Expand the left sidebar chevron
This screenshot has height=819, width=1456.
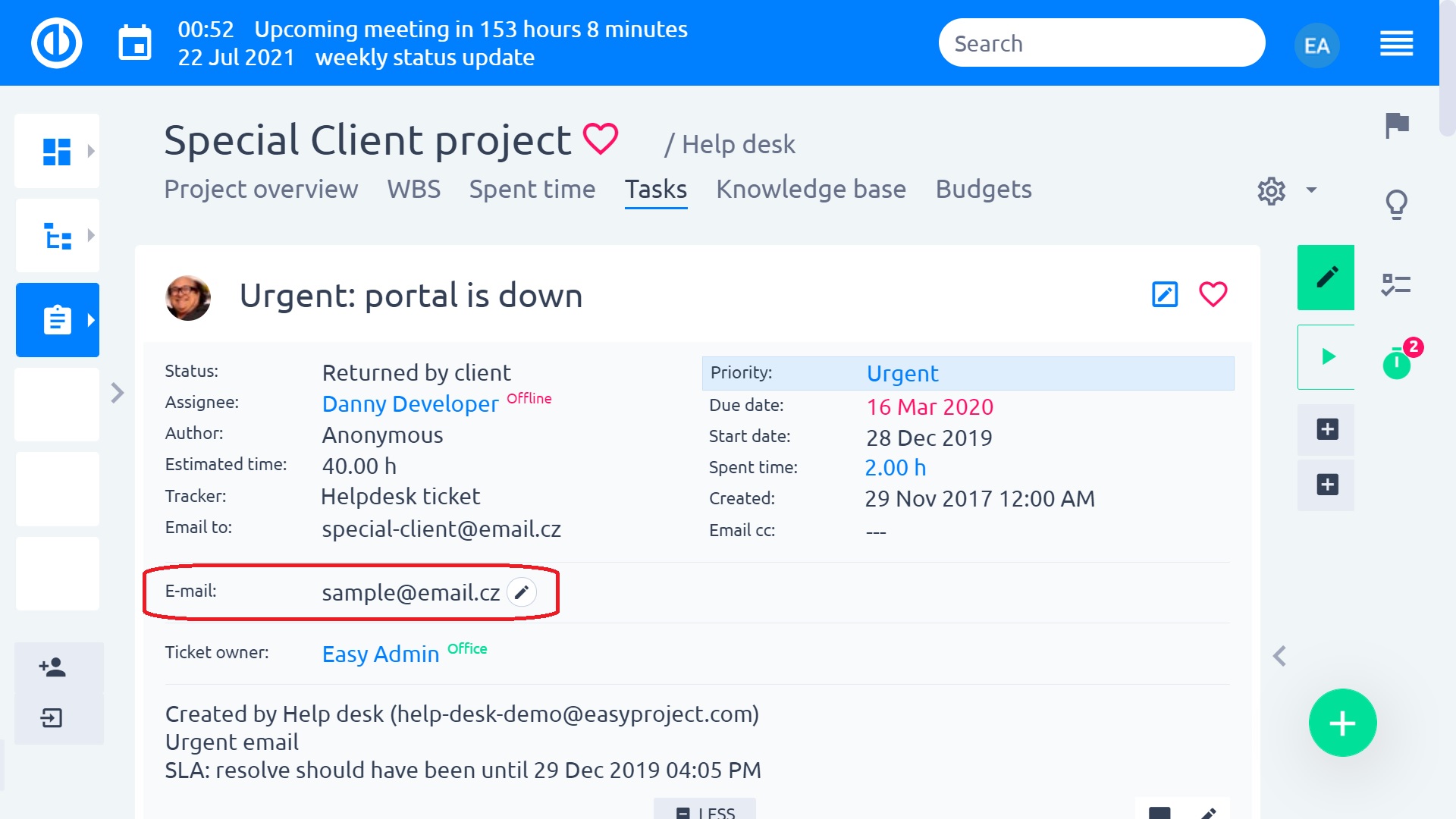tap(118, 393)
